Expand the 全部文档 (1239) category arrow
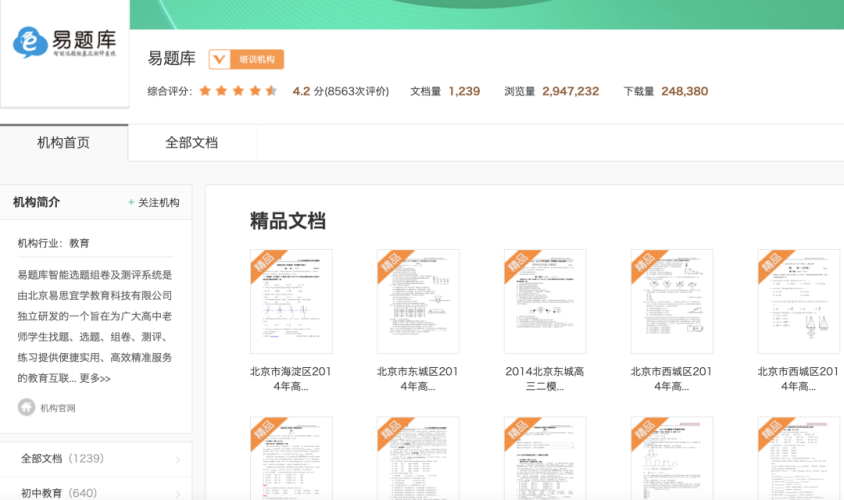844x500 pixels. click(x=178, y=460)
